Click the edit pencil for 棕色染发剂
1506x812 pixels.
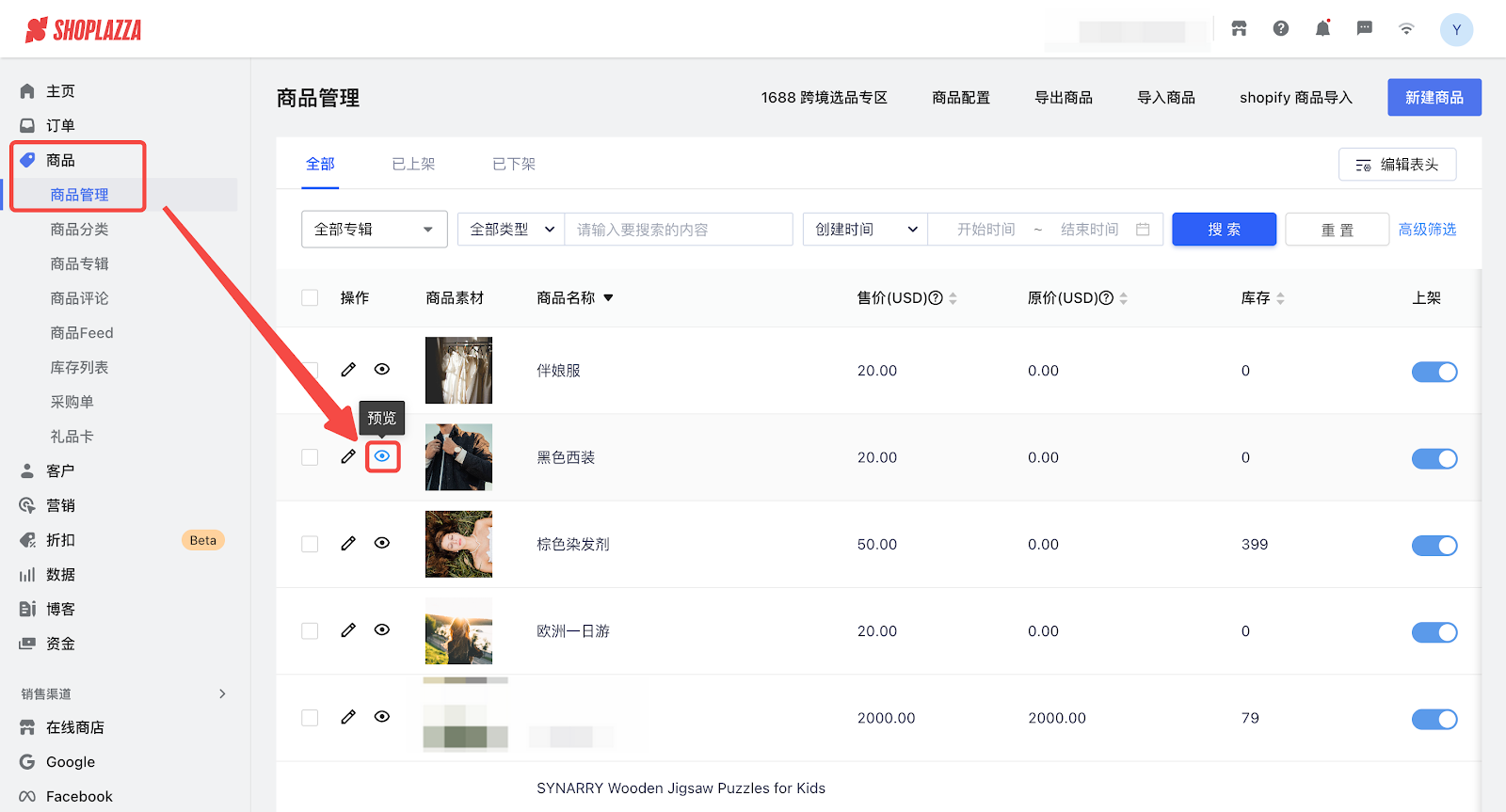[x=348, y=544]
